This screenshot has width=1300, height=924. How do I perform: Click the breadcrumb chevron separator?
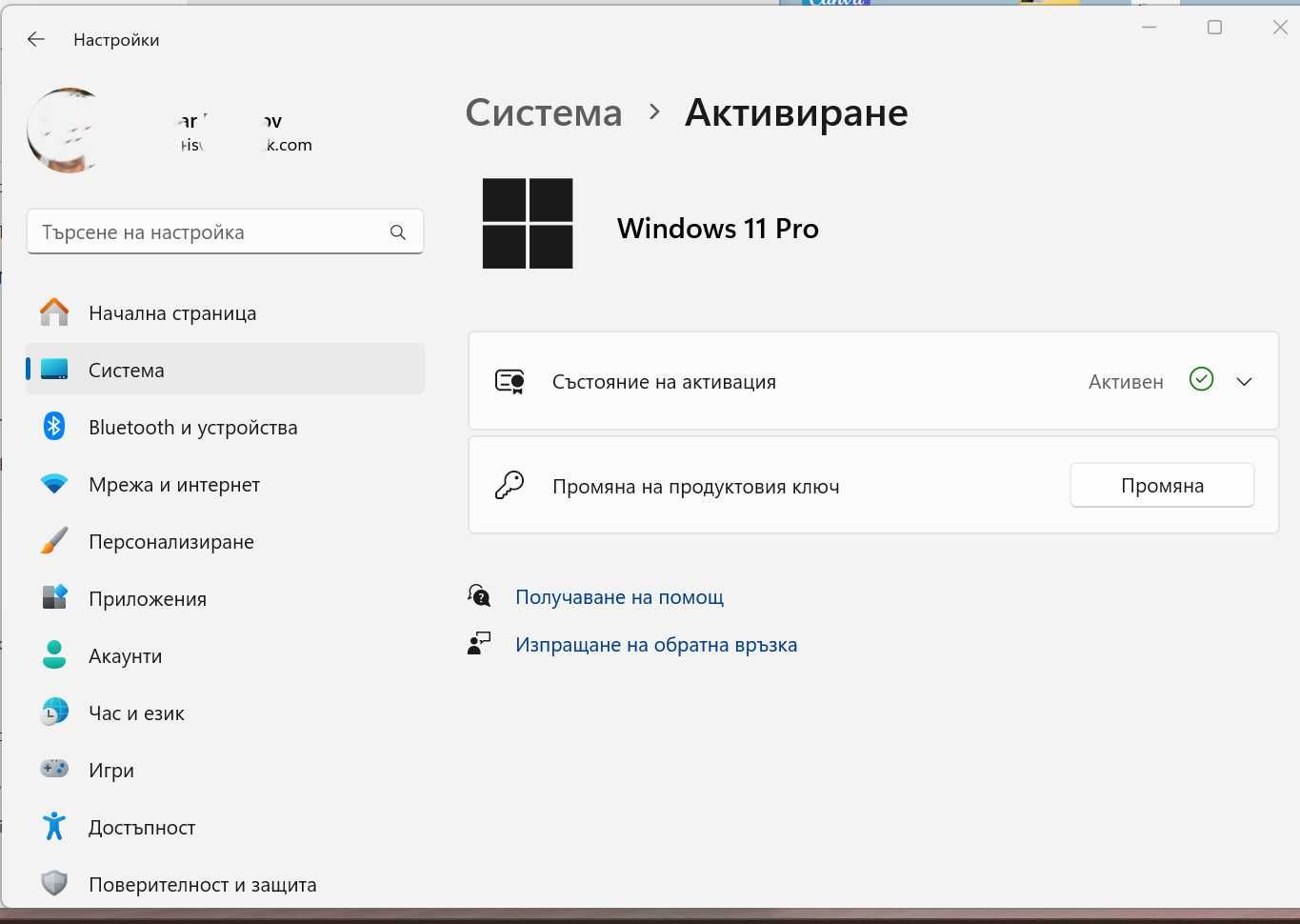[x=654, y=112]
